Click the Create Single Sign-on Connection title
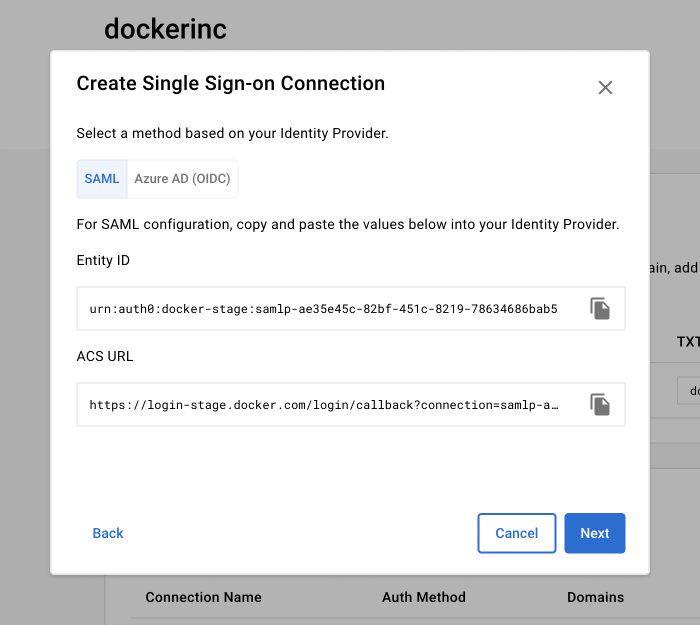The height and width of the screenshot is (625, 700). pyautogui.click(x=230, y=83)
